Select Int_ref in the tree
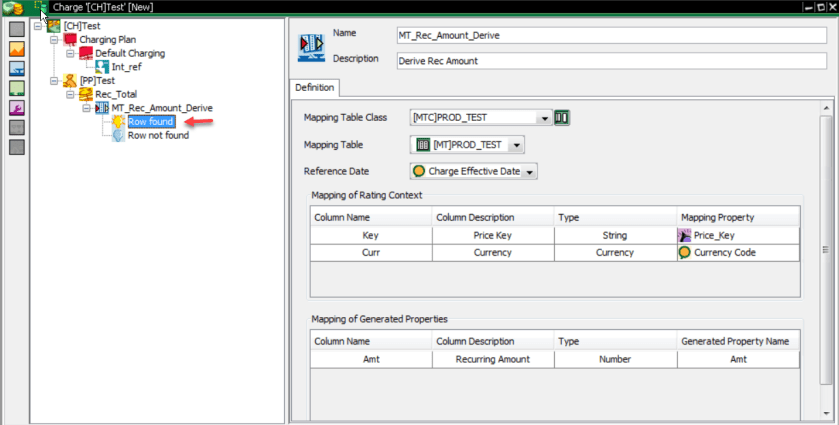The image size is (839, 425). click(x=126, y=67)
